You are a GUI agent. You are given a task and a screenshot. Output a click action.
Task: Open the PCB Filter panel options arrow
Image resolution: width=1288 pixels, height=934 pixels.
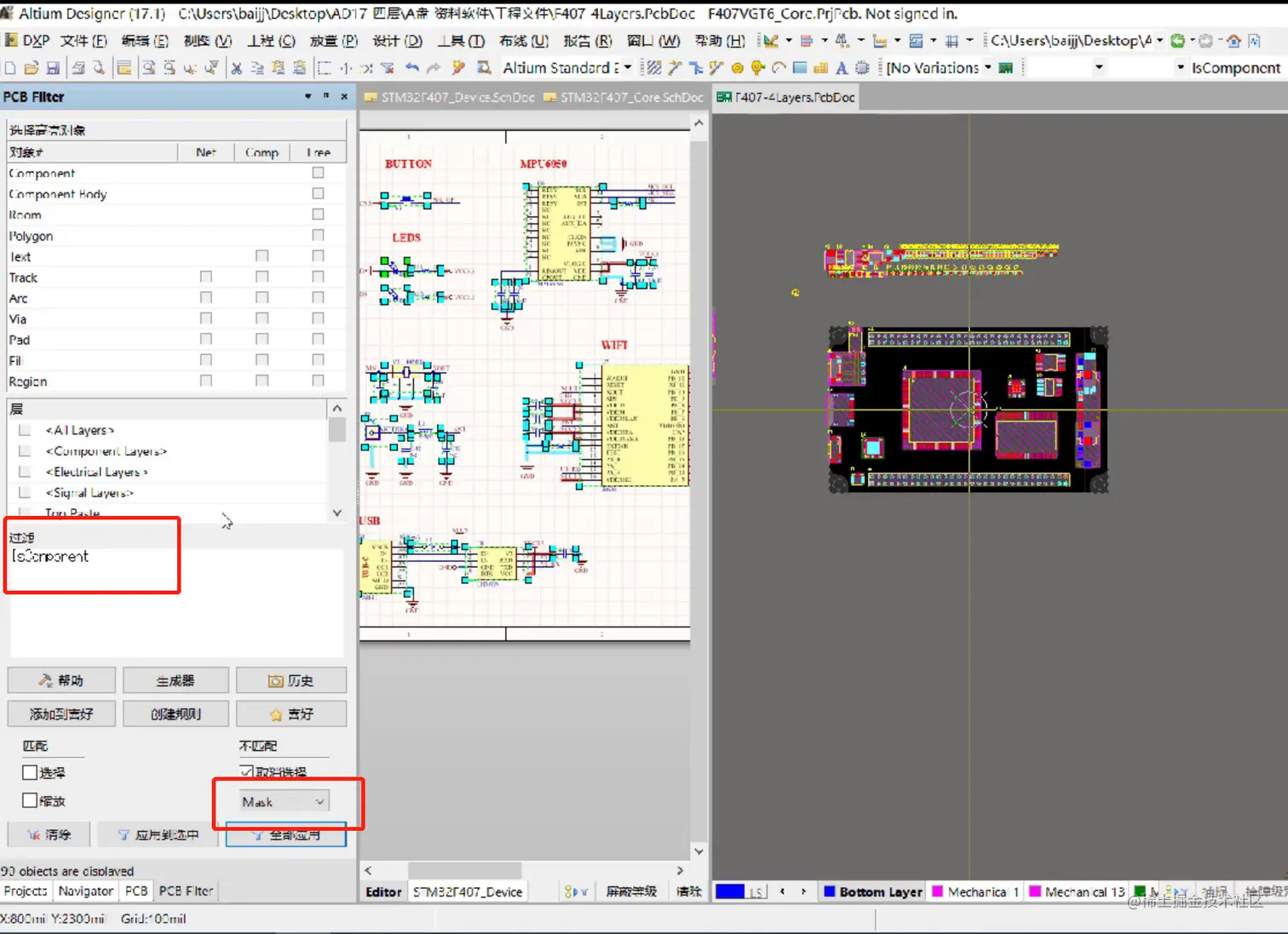[x=308, y=96]
